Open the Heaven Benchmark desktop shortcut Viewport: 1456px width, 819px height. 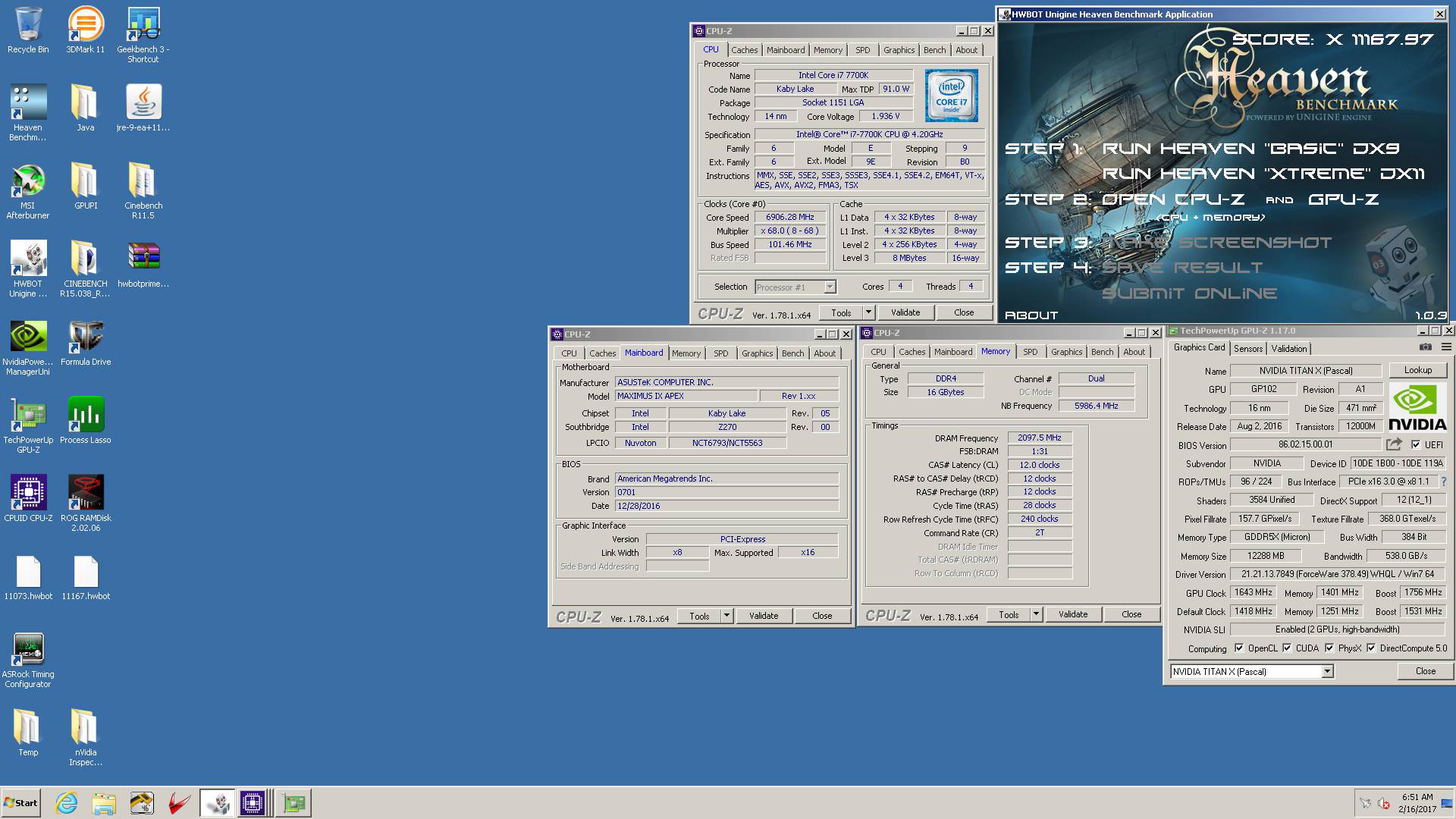(x=28, y=112)
